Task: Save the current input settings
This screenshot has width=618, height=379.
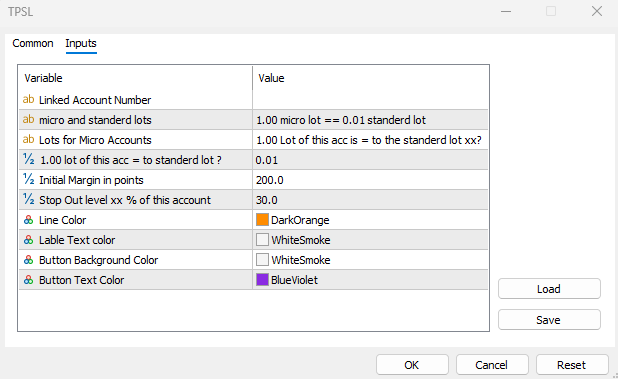Action: pos(549,320)
